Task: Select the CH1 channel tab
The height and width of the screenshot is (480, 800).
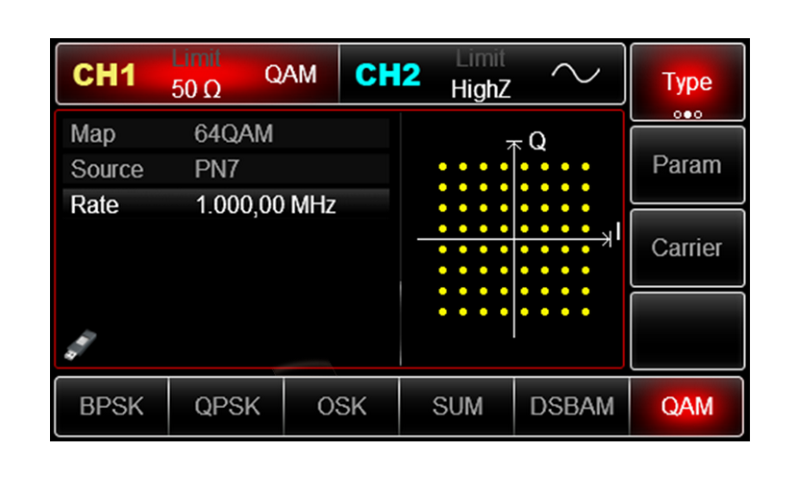Action: (x=106, y=76)
